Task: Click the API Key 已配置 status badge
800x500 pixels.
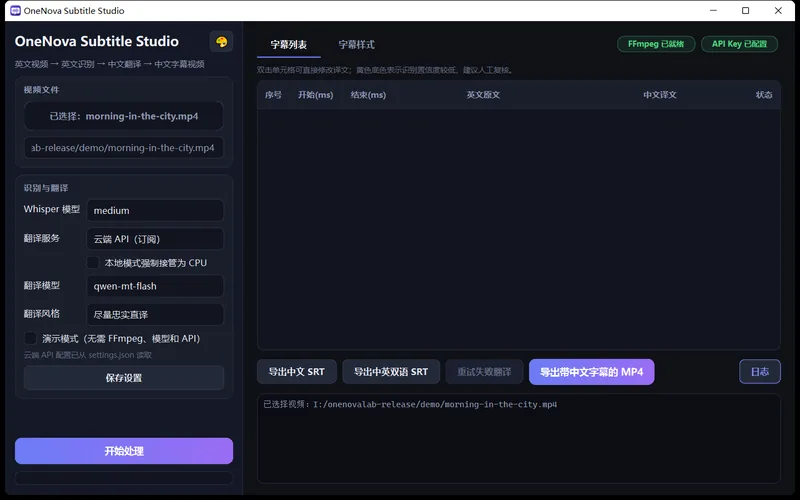Action: pos(739,44)
